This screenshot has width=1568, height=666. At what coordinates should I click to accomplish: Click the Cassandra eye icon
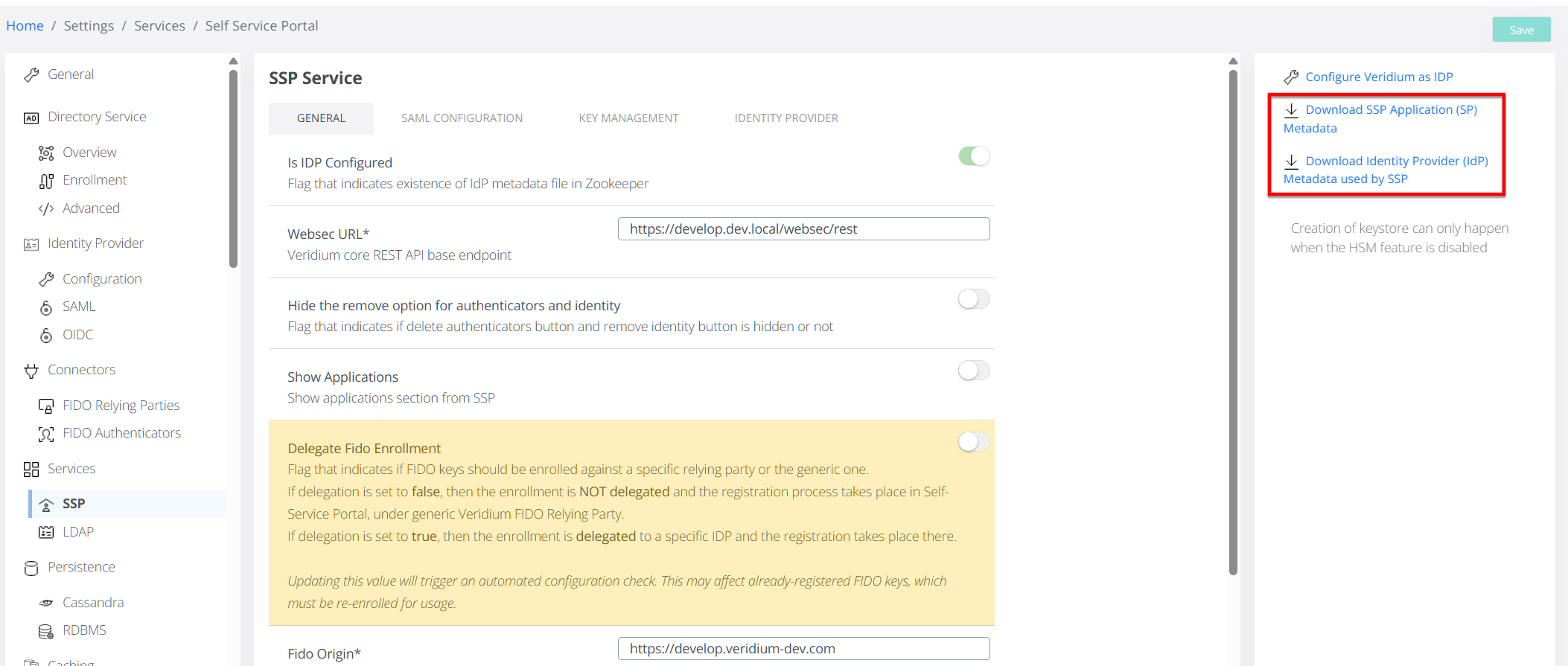tap(46, 603)
